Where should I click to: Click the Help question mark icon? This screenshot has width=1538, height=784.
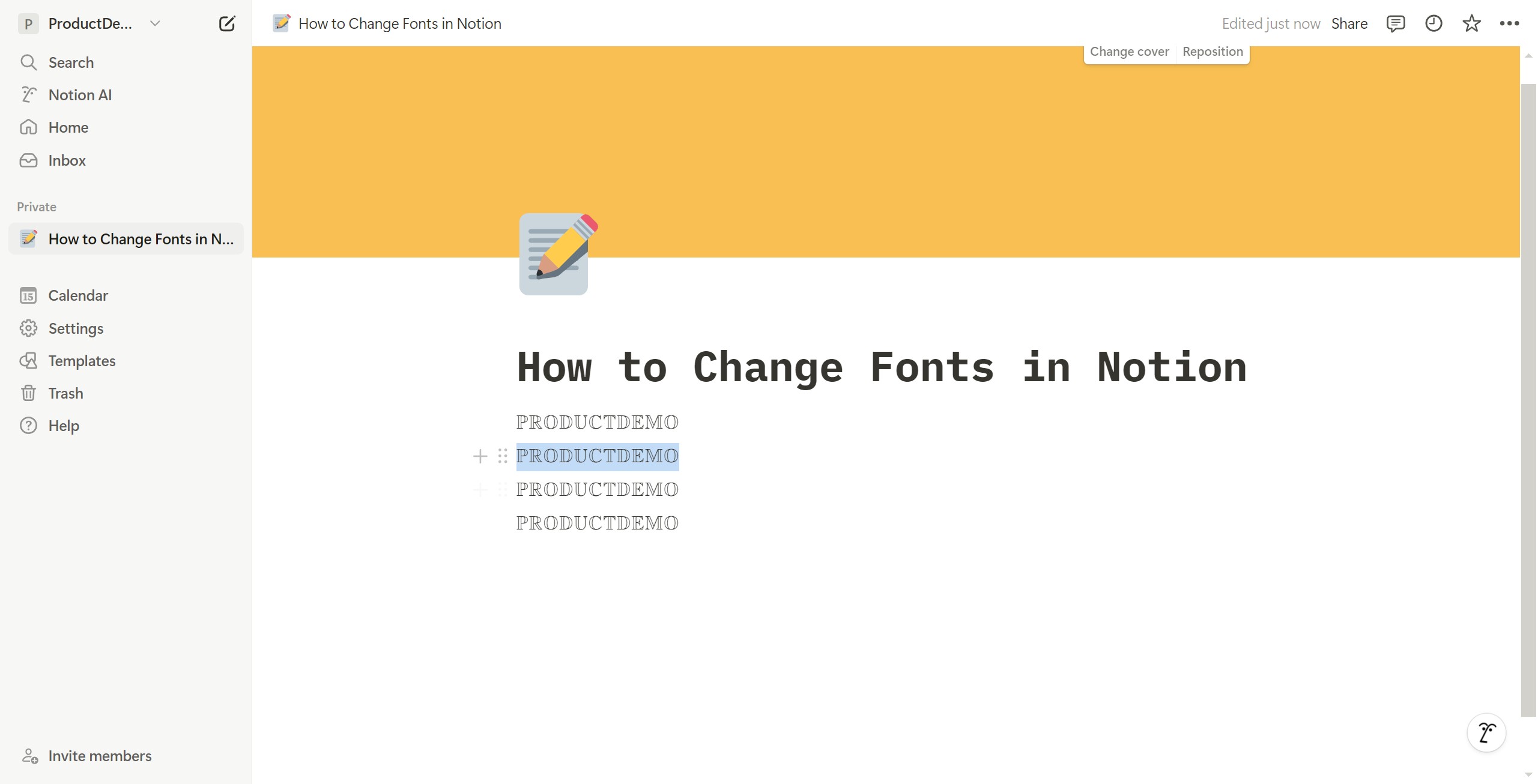[x=28, y=426]
